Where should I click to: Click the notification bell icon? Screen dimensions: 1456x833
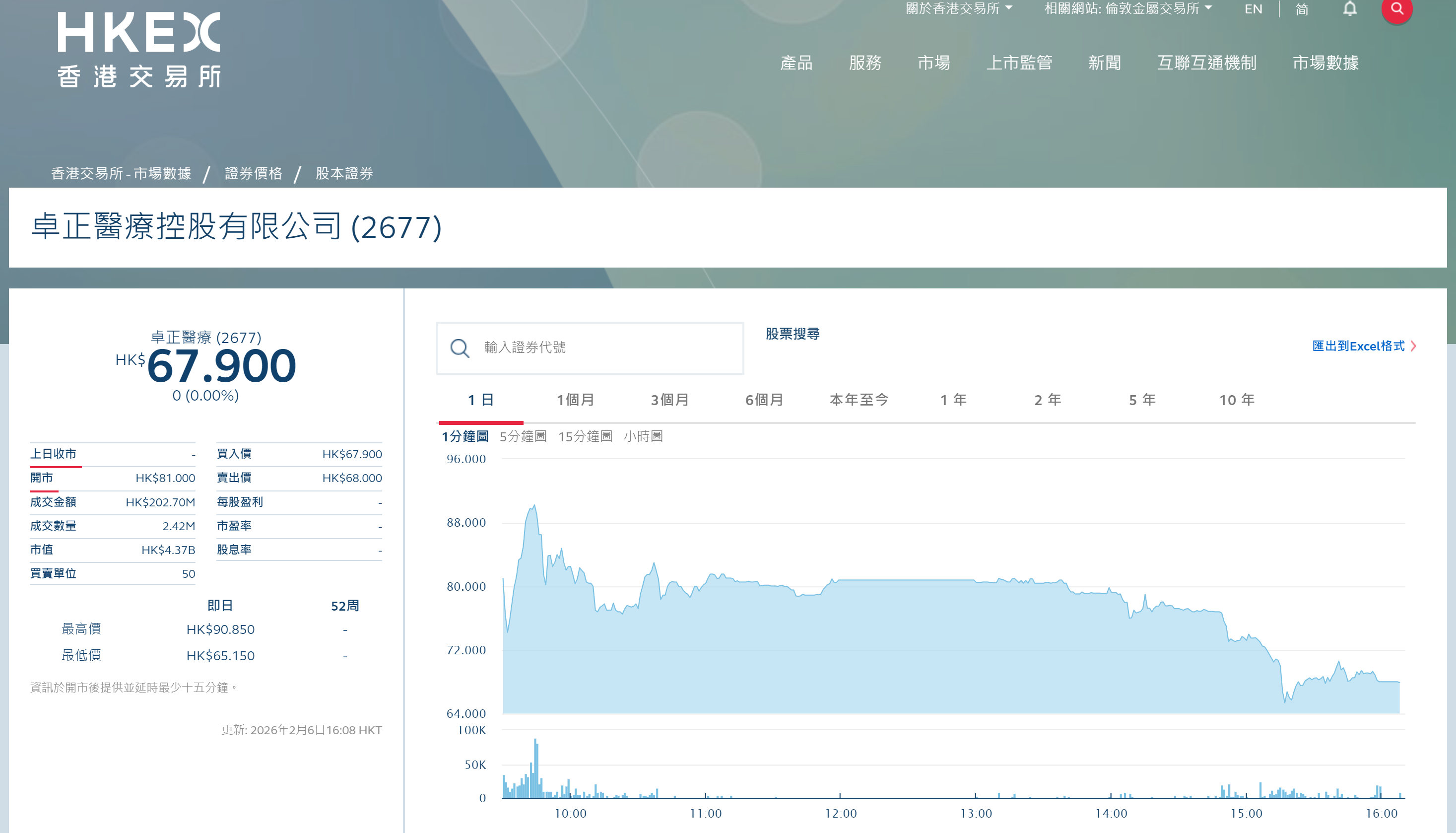click(x=1350, y=8)
